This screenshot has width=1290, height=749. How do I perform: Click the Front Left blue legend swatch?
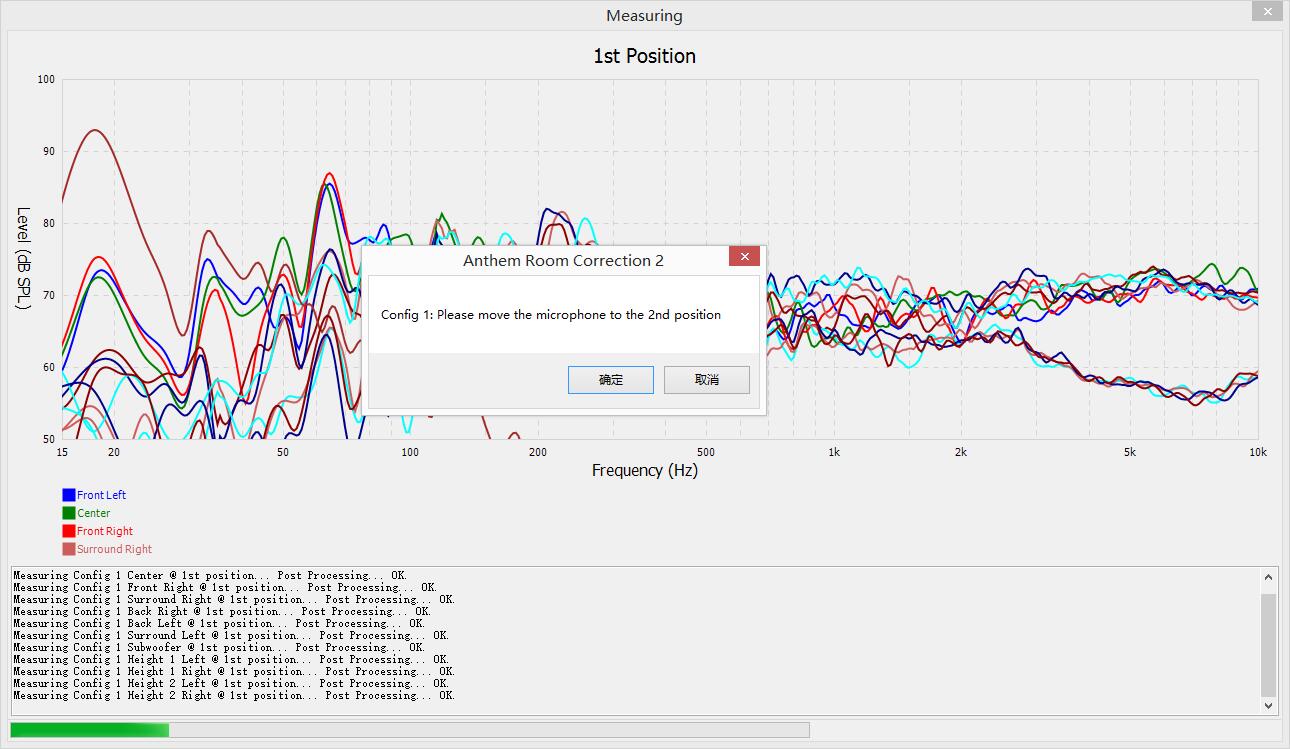(x=69, y=495)
